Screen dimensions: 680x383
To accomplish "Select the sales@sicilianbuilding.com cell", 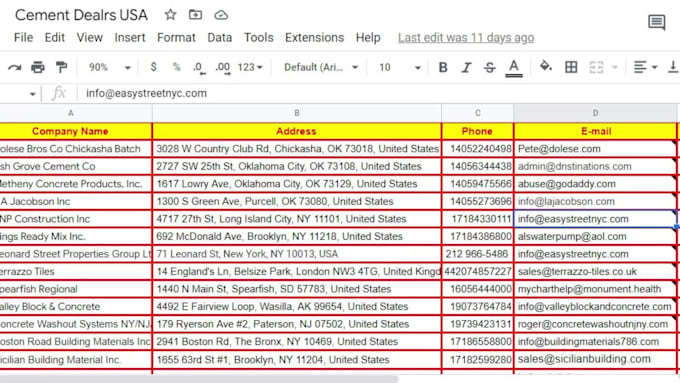I will click(595, 359).
